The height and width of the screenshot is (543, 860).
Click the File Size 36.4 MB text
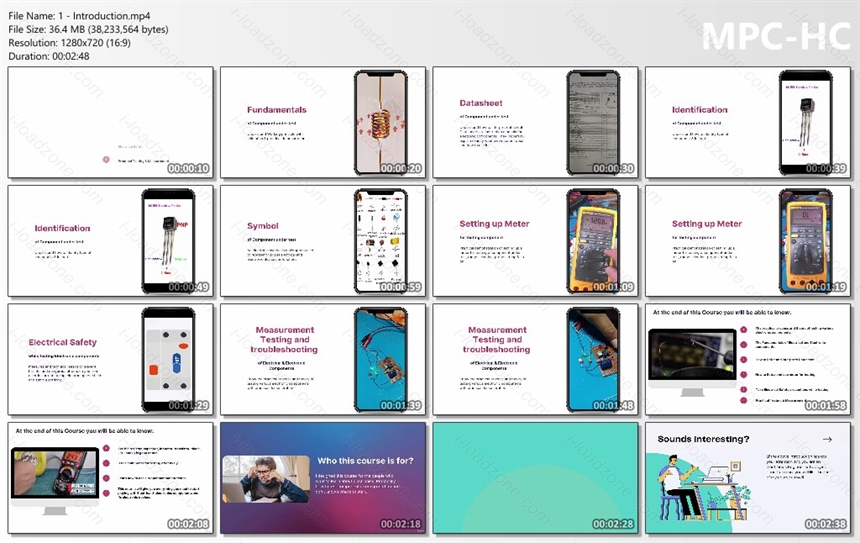88,29
